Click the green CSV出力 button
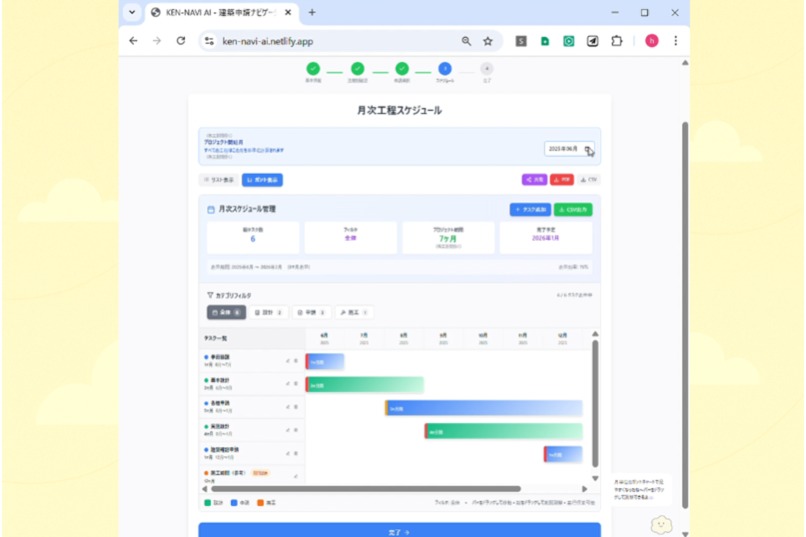The image size is (806, 537). point(573,210)
